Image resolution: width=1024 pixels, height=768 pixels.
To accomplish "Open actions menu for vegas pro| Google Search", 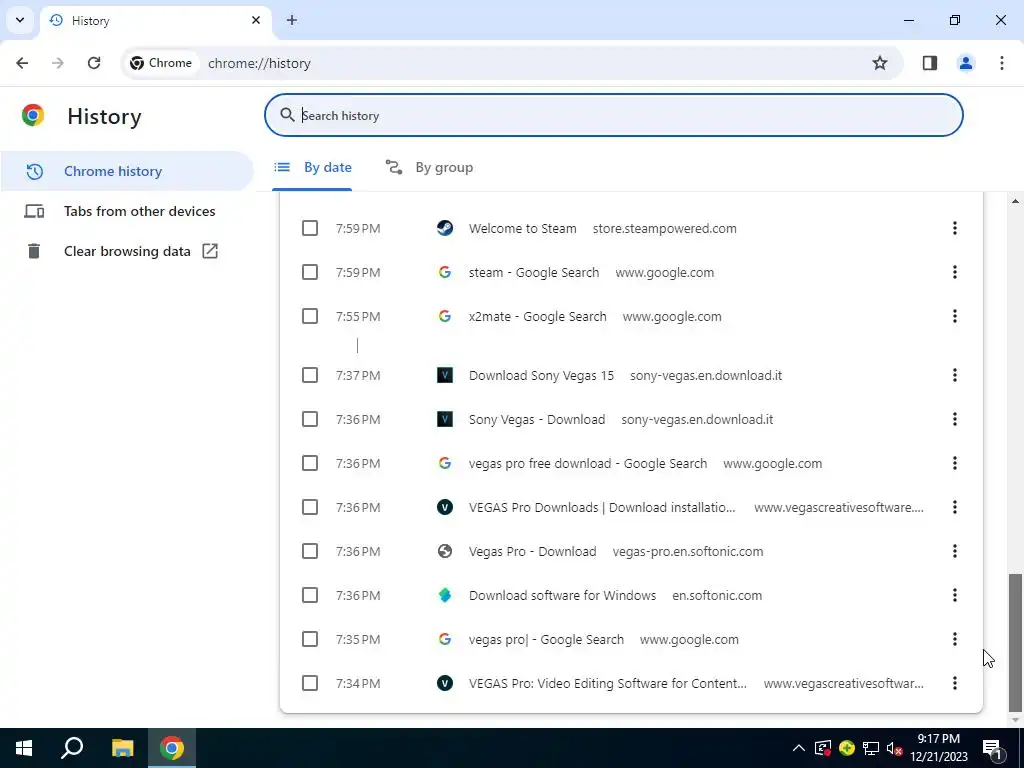I will pos(954,639).
